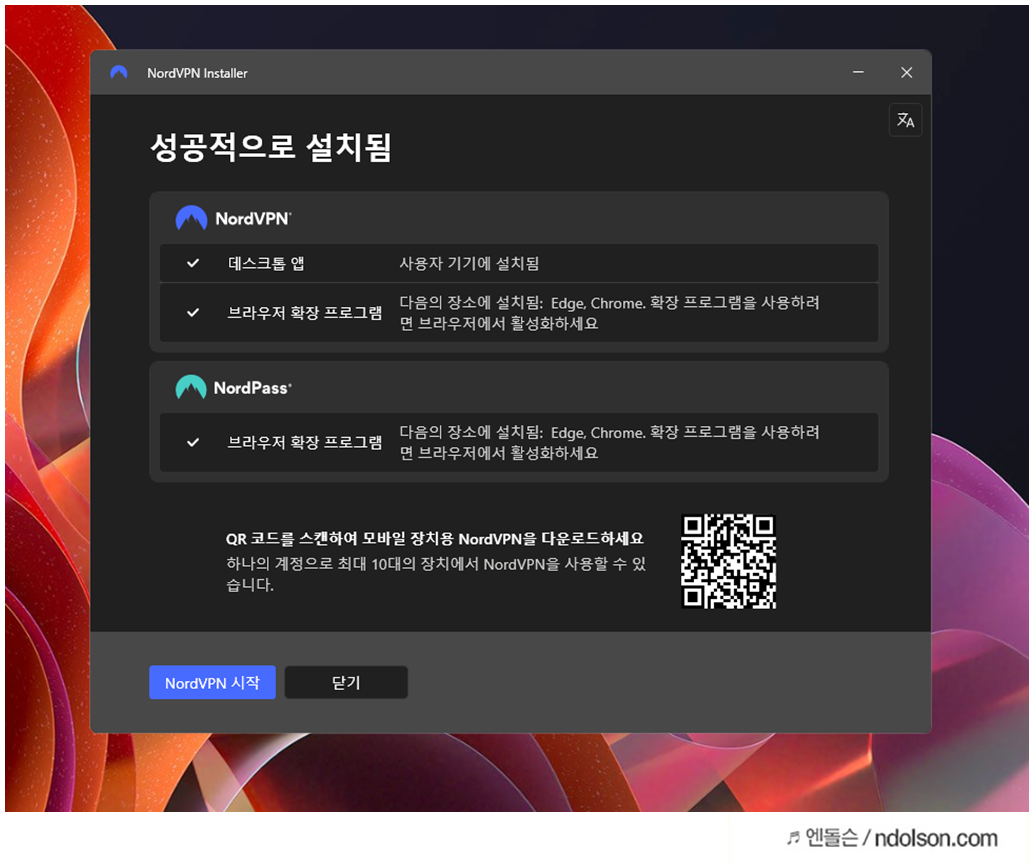The width and height of the screenshot is (1034, 864).
Task: Click checkmark beside 데스크톱 앱
Action: 193,263
